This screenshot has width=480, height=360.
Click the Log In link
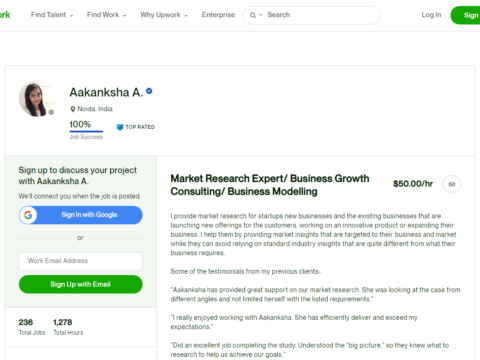click(x=431, y=15)
